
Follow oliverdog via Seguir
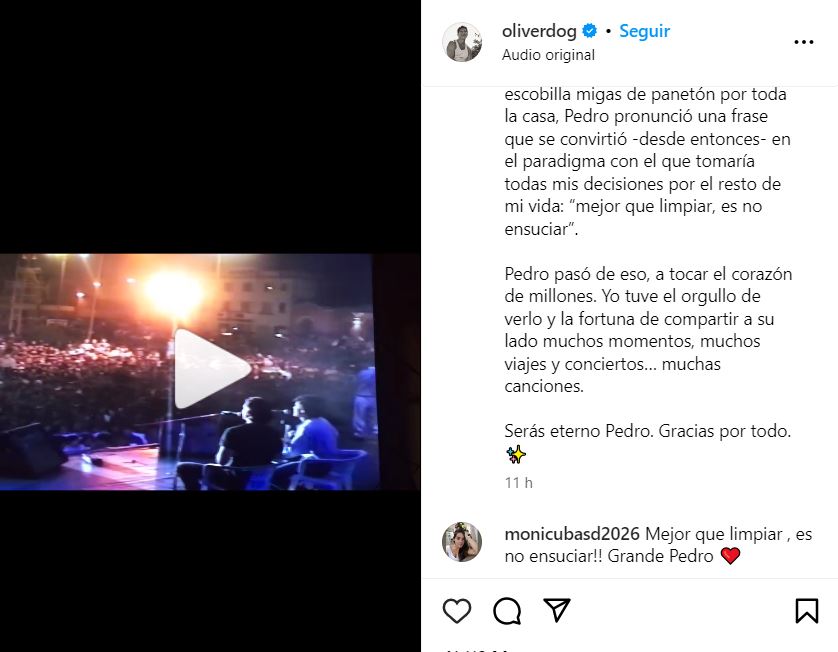(645, 31)
